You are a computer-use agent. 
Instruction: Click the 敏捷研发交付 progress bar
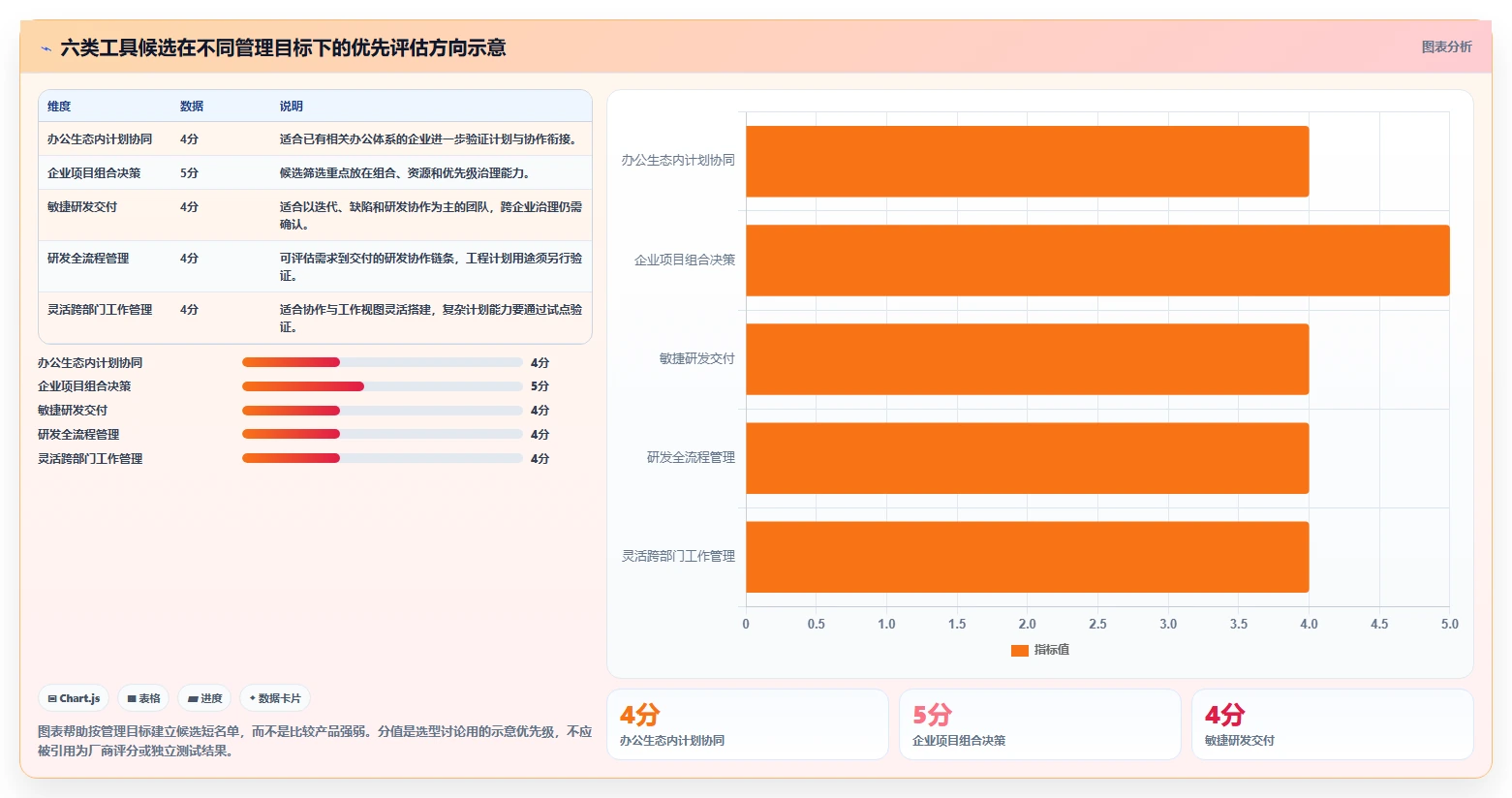point(383,411)
